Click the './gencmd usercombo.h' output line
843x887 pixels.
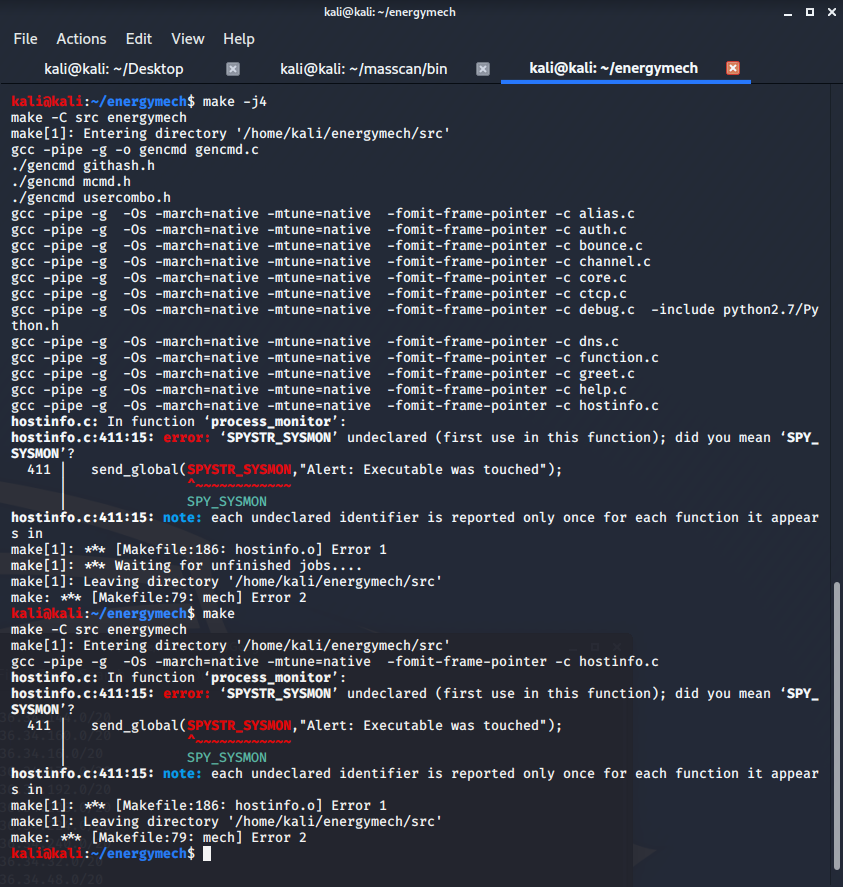[x=91, y=197]
